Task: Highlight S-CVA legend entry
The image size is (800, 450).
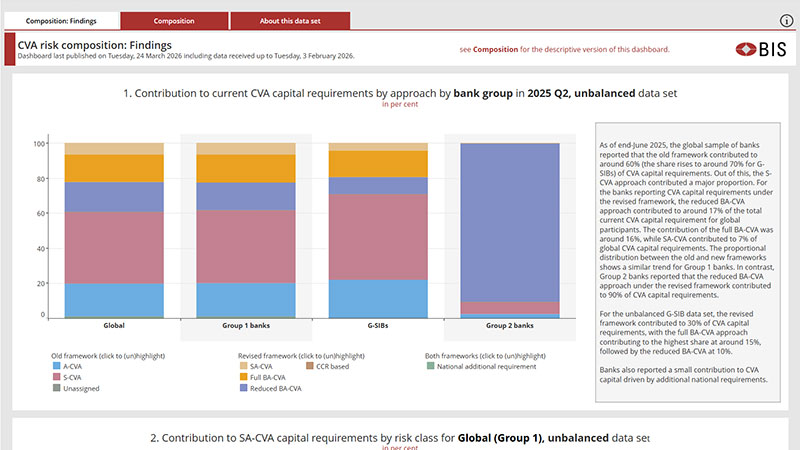Action: (67, 377)
